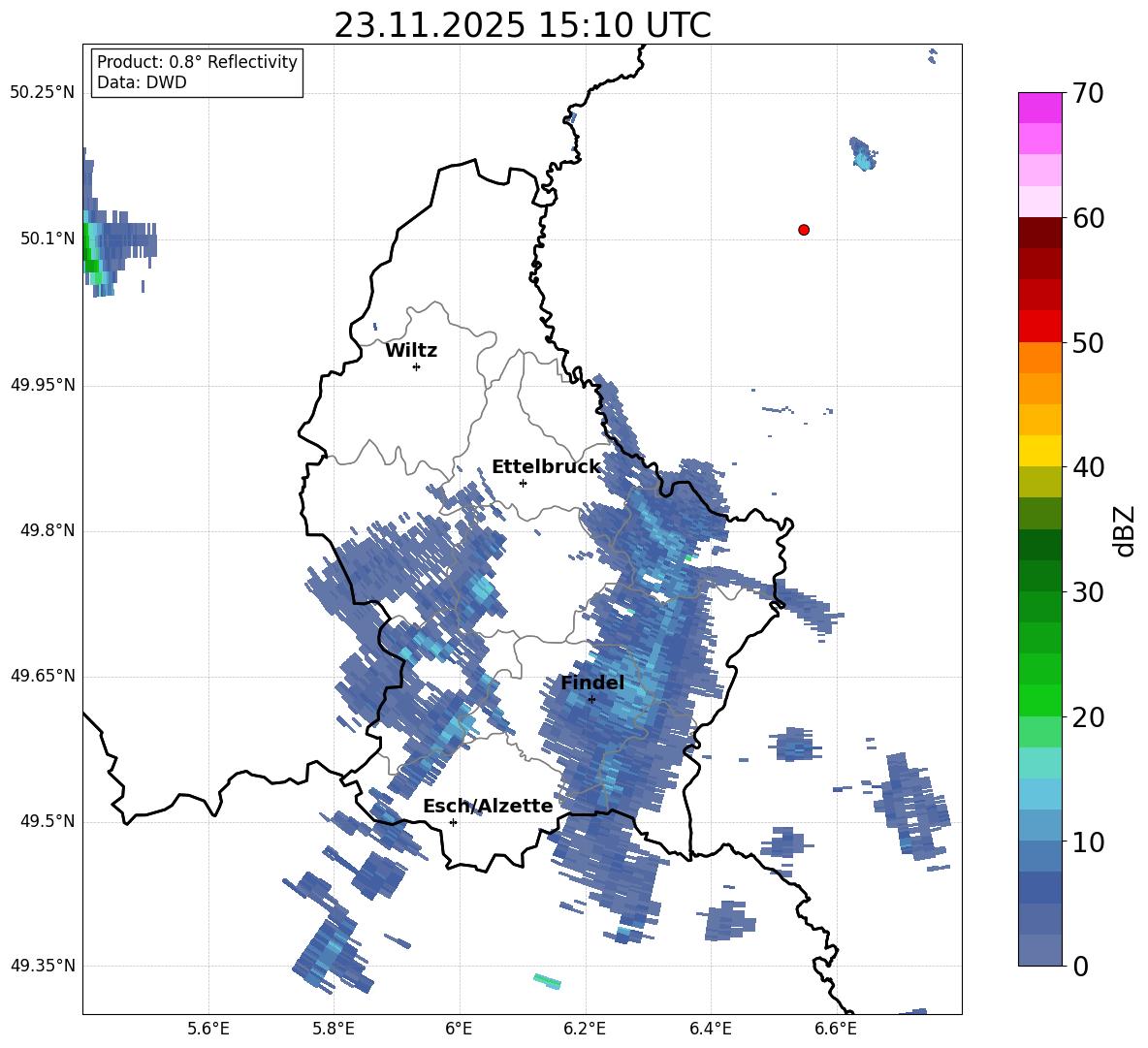
Task: Click the 5.6°E longitude label
Action: pos(208,1029)
